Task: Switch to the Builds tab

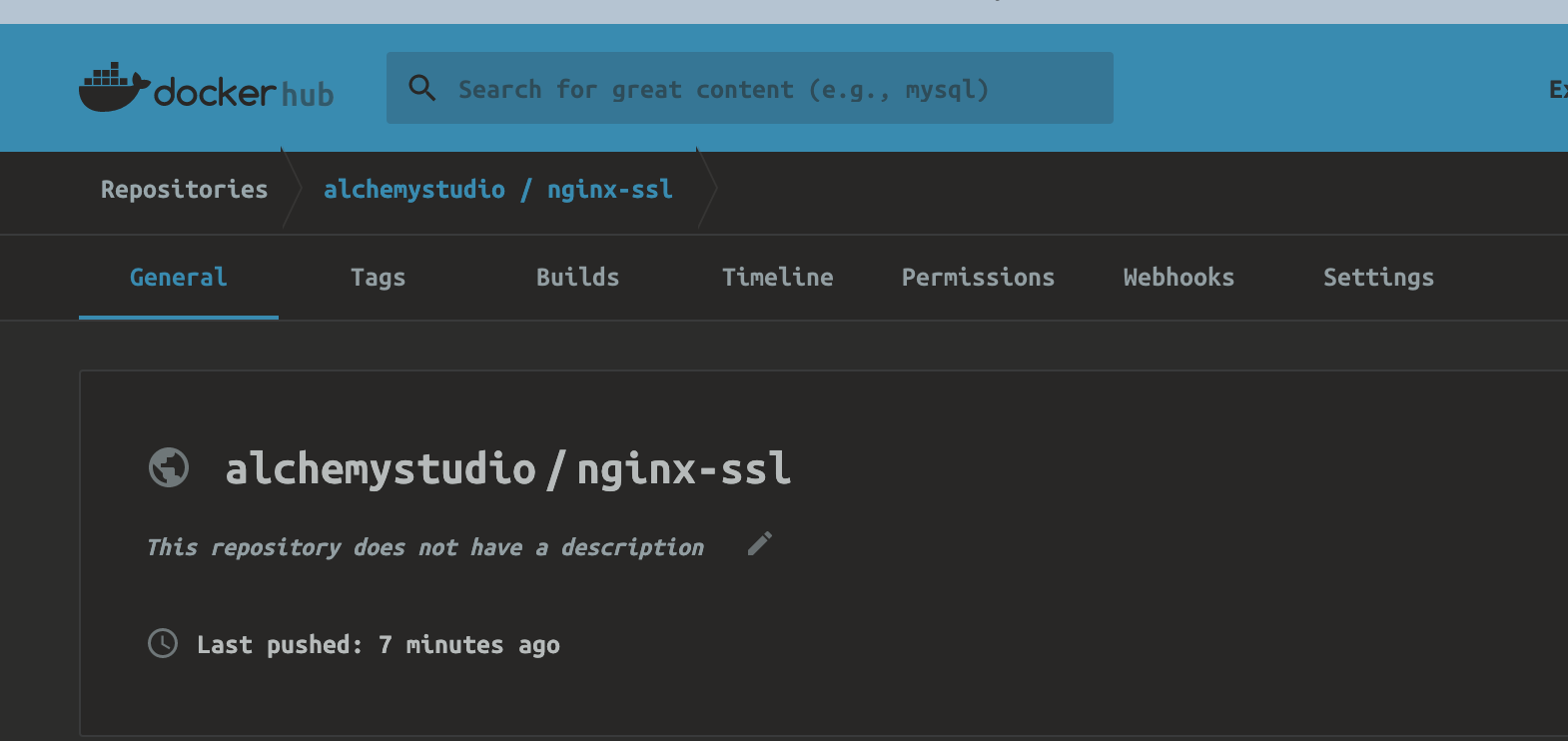Action: 578,278
